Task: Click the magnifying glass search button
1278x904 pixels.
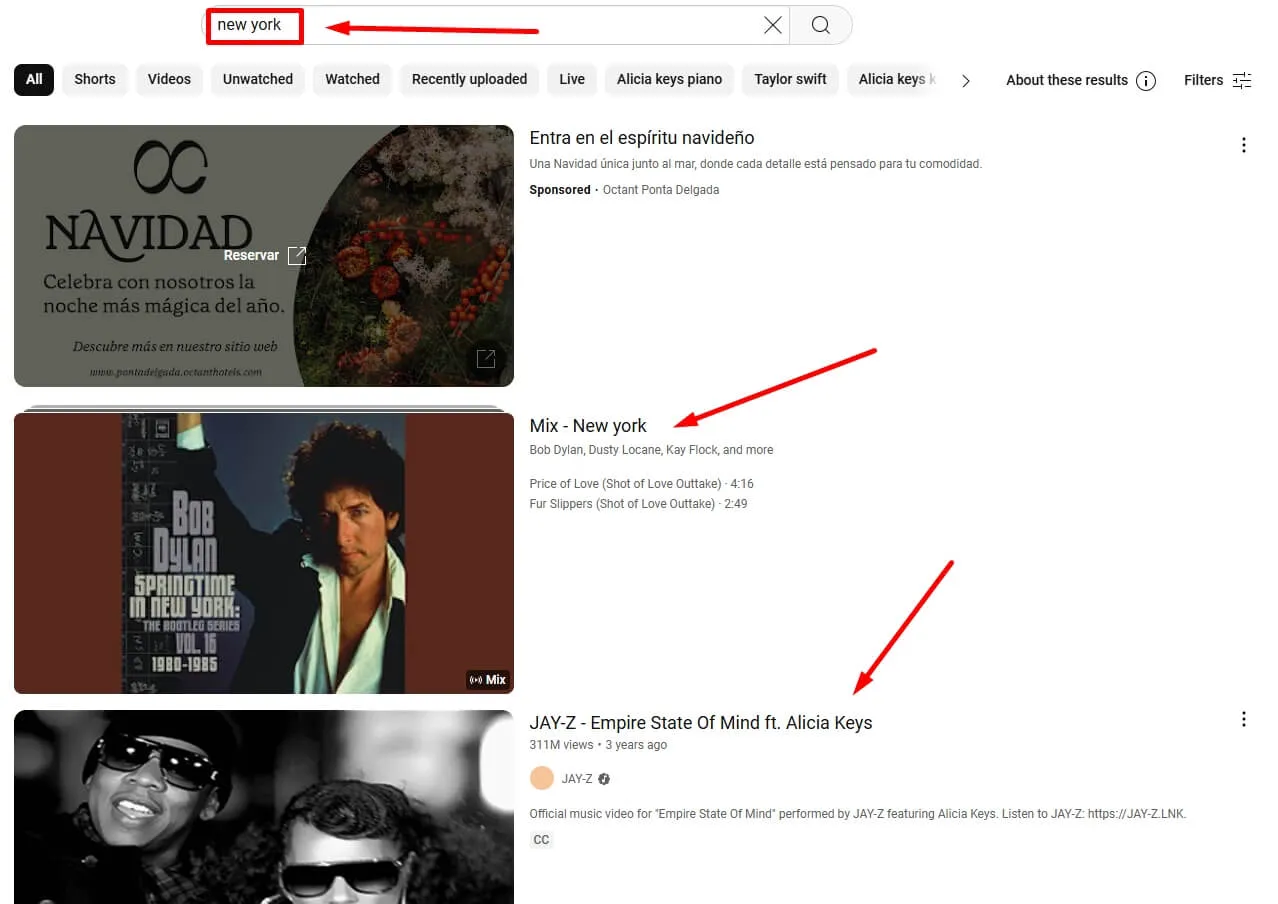Action: [x=820, y=26]
